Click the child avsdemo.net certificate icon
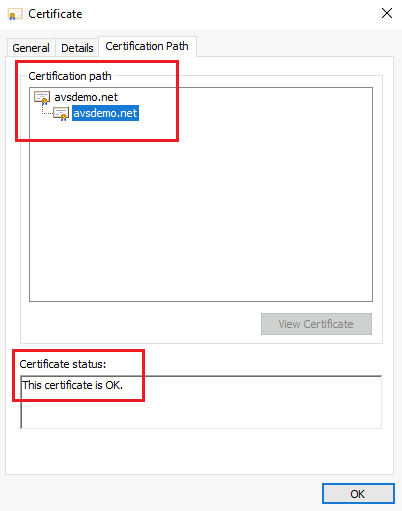 coord(61,114)
